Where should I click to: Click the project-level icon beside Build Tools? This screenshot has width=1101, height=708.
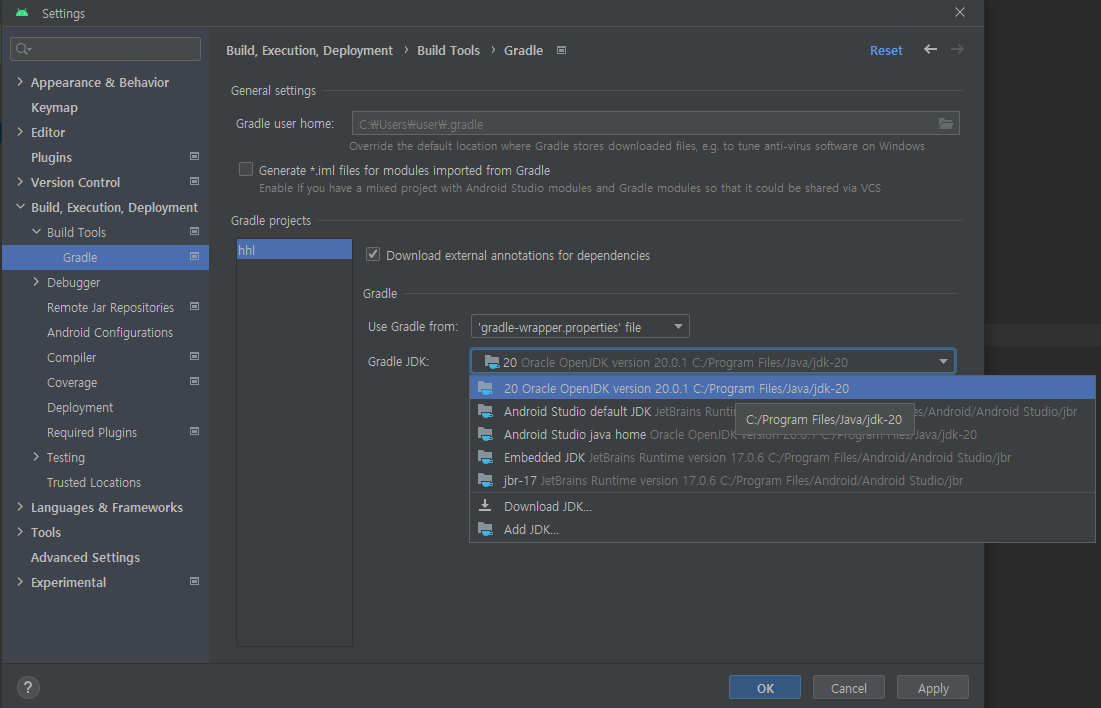click(195, 231)
